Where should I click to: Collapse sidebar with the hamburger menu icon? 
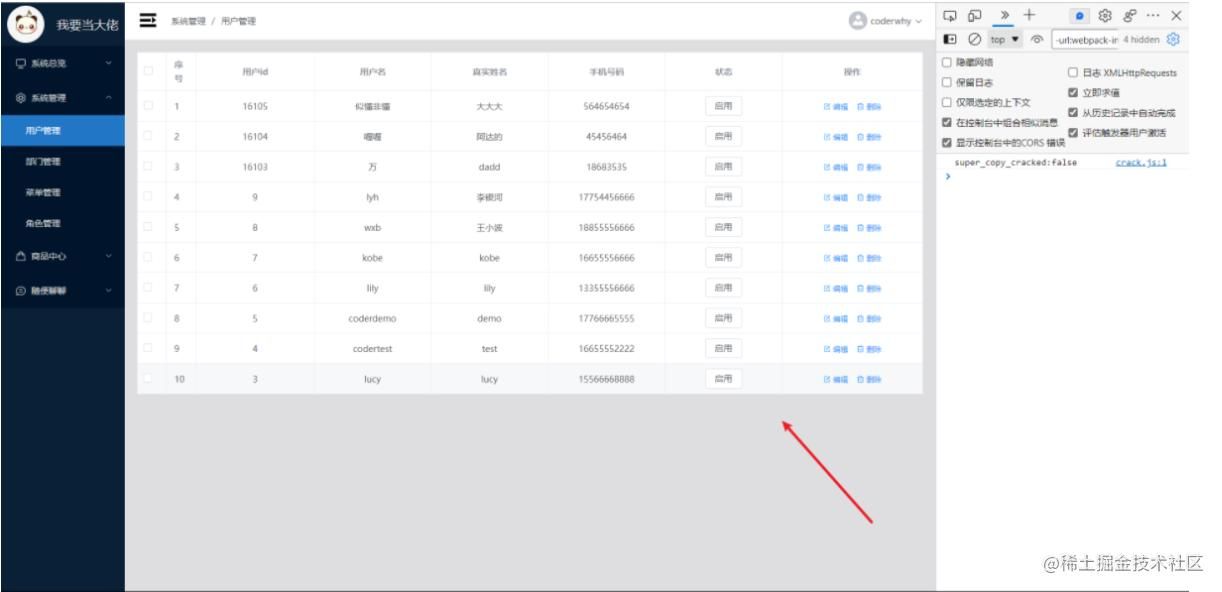pos(148,21)
